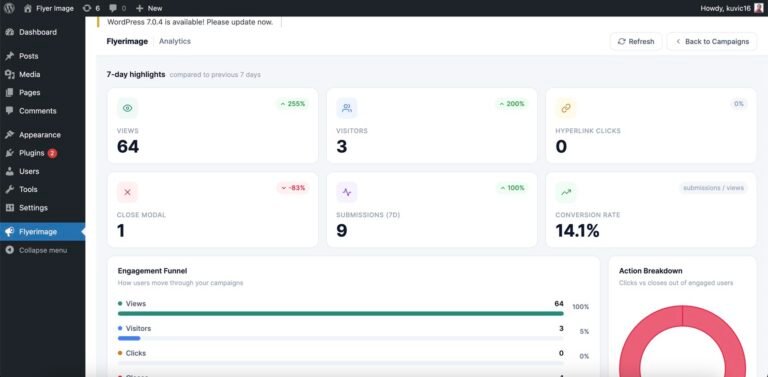Open the 6 pending updates icon
768x377 pixels.
pos(91,8)
